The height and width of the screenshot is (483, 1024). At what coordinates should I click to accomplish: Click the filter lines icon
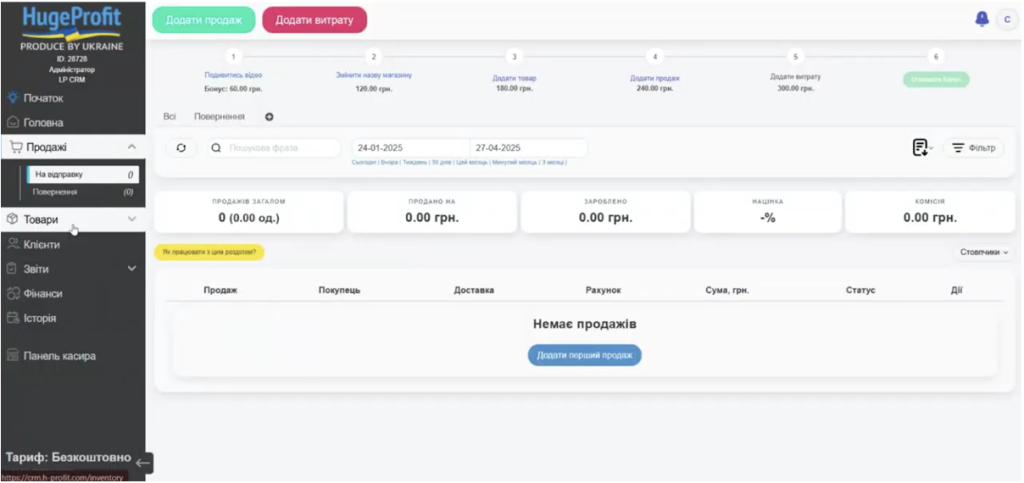coord(958,148)
